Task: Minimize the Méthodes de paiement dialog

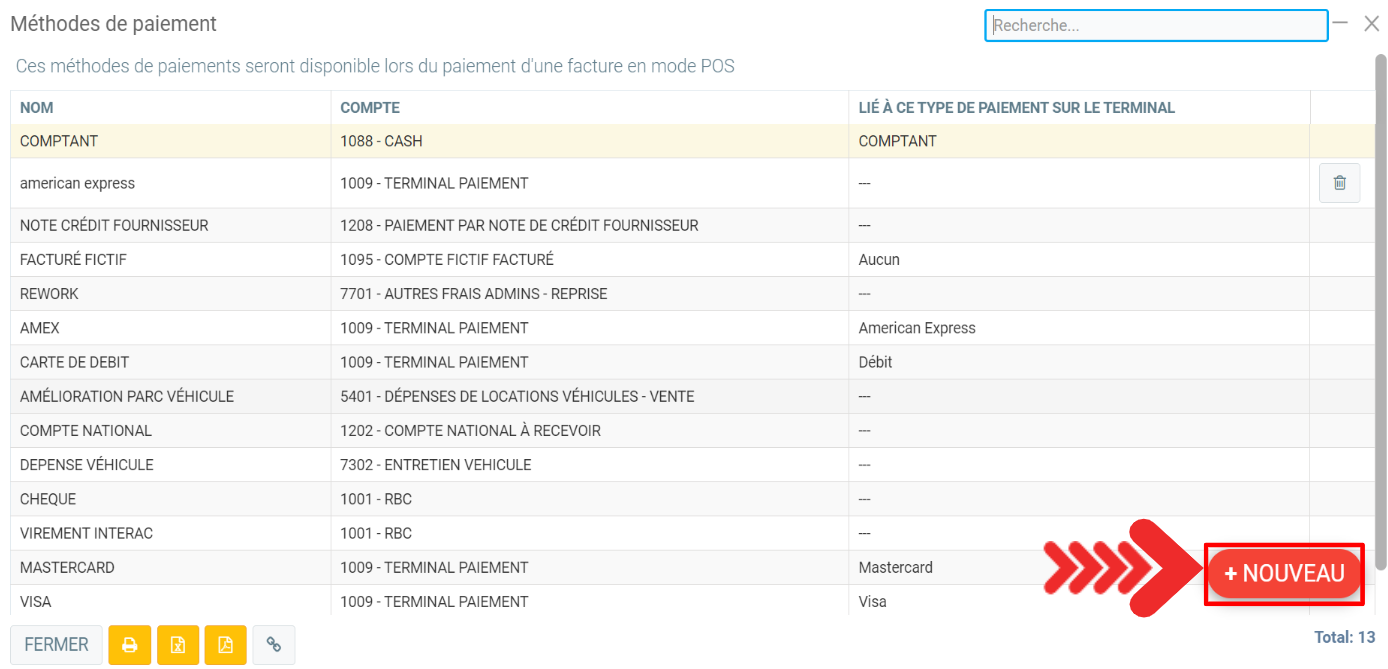Action: (x=1341, y=23)
